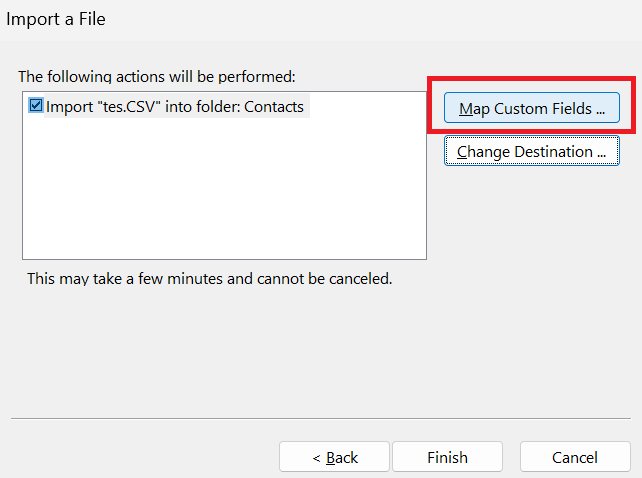Cancel the Import a File wizard
Screen dimensions: 642x478
point(575,457)
